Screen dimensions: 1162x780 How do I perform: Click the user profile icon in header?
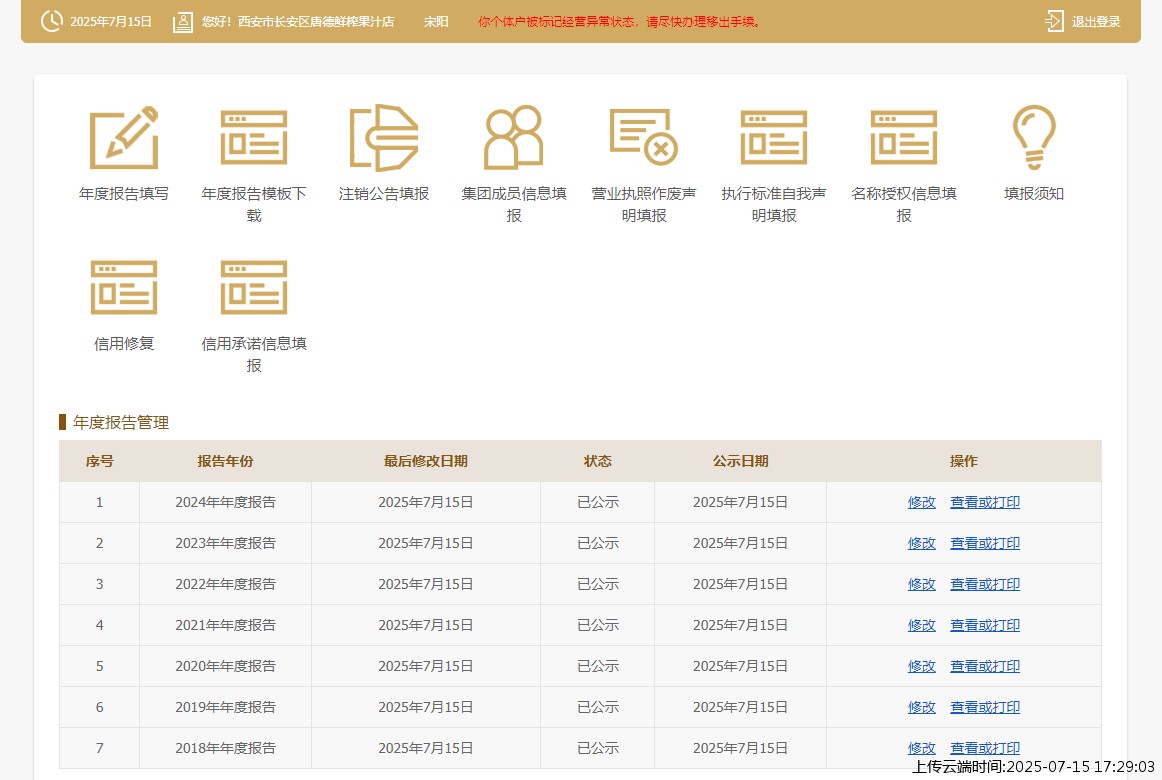(x=182, y=22)
